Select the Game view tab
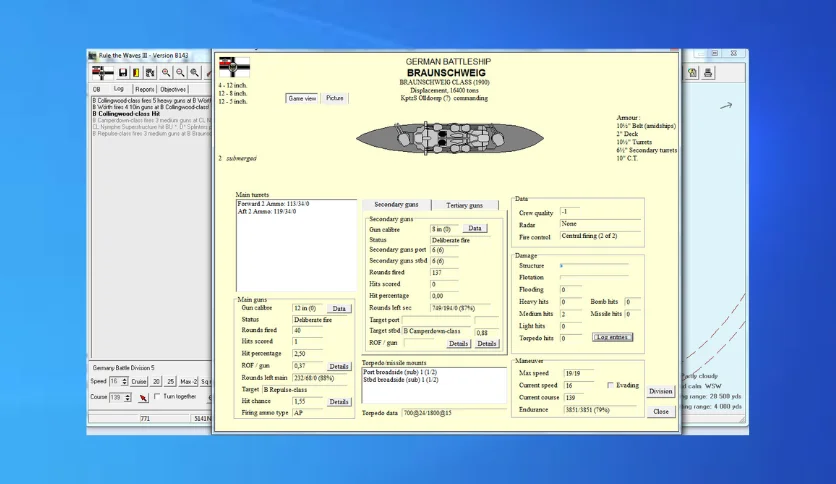This screenshot has height=484, width=836. click(x=302, y=99)
